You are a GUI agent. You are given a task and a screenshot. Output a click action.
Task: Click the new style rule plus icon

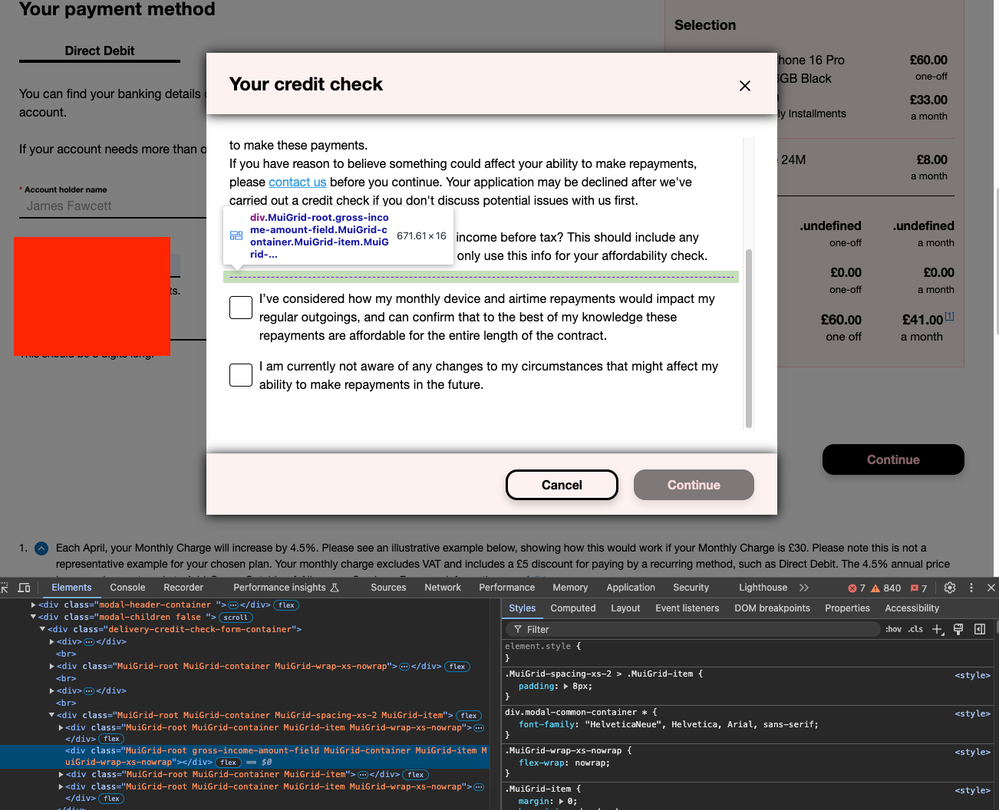(937, 629)
